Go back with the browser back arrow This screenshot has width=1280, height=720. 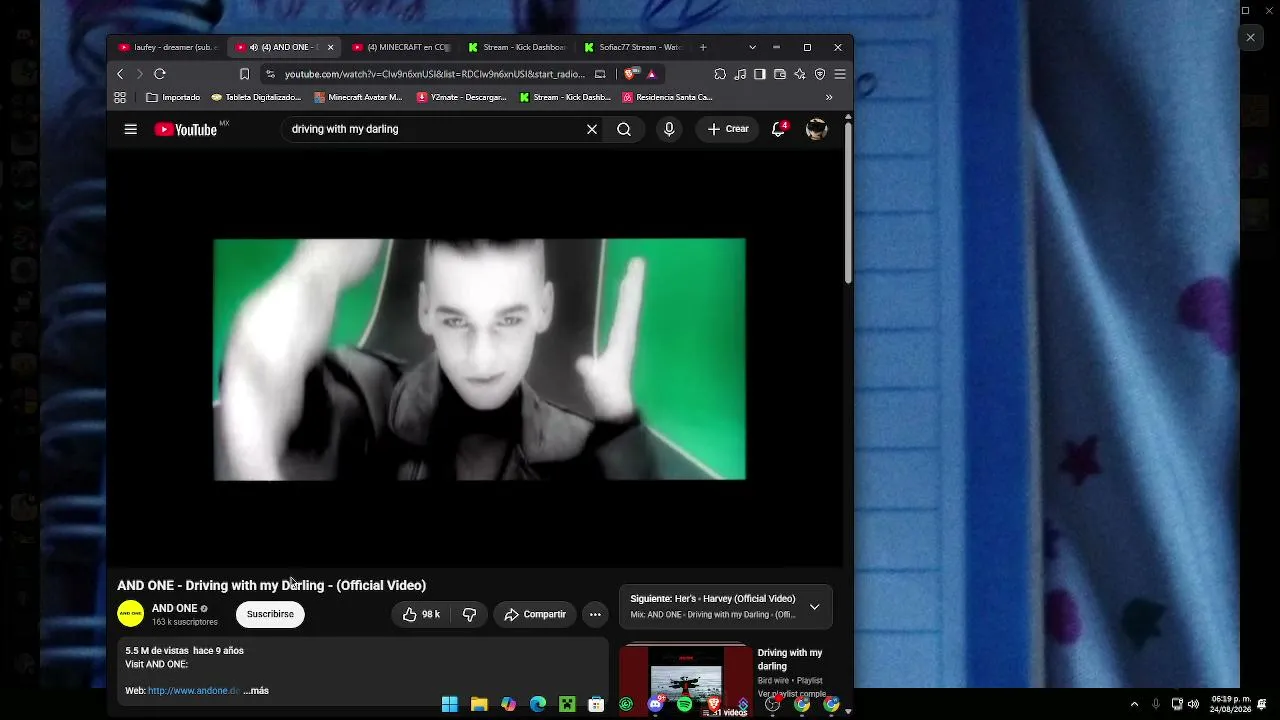click(120, 74)
